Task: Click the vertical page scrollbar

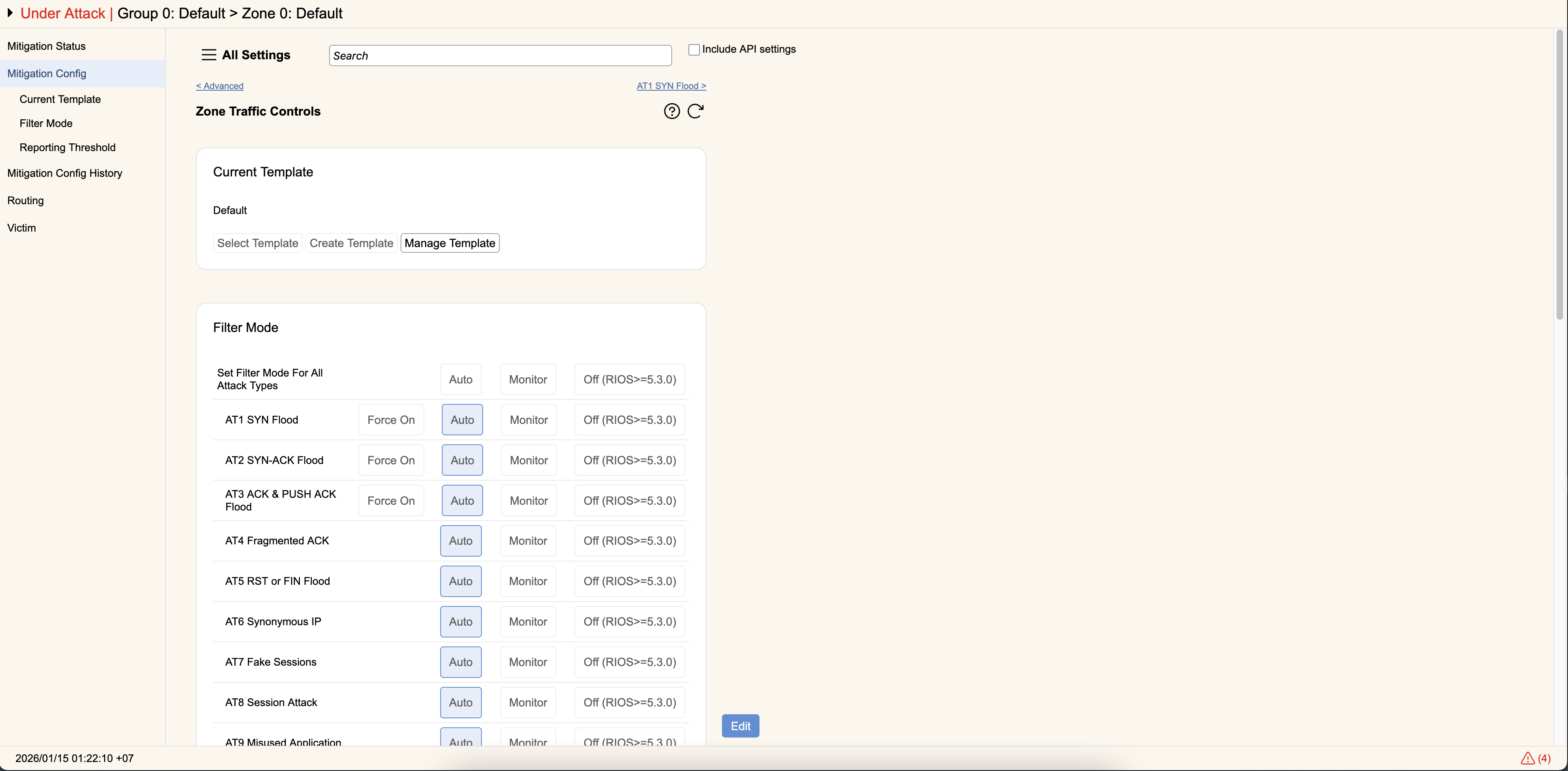Action: tap(1559, 175)
